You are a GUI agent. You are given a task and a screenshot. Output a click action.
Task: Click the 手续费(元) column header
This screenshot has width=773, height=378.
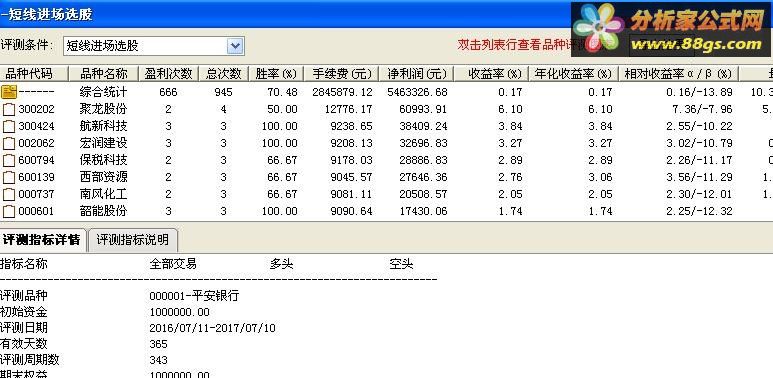(x=341, y=74)
